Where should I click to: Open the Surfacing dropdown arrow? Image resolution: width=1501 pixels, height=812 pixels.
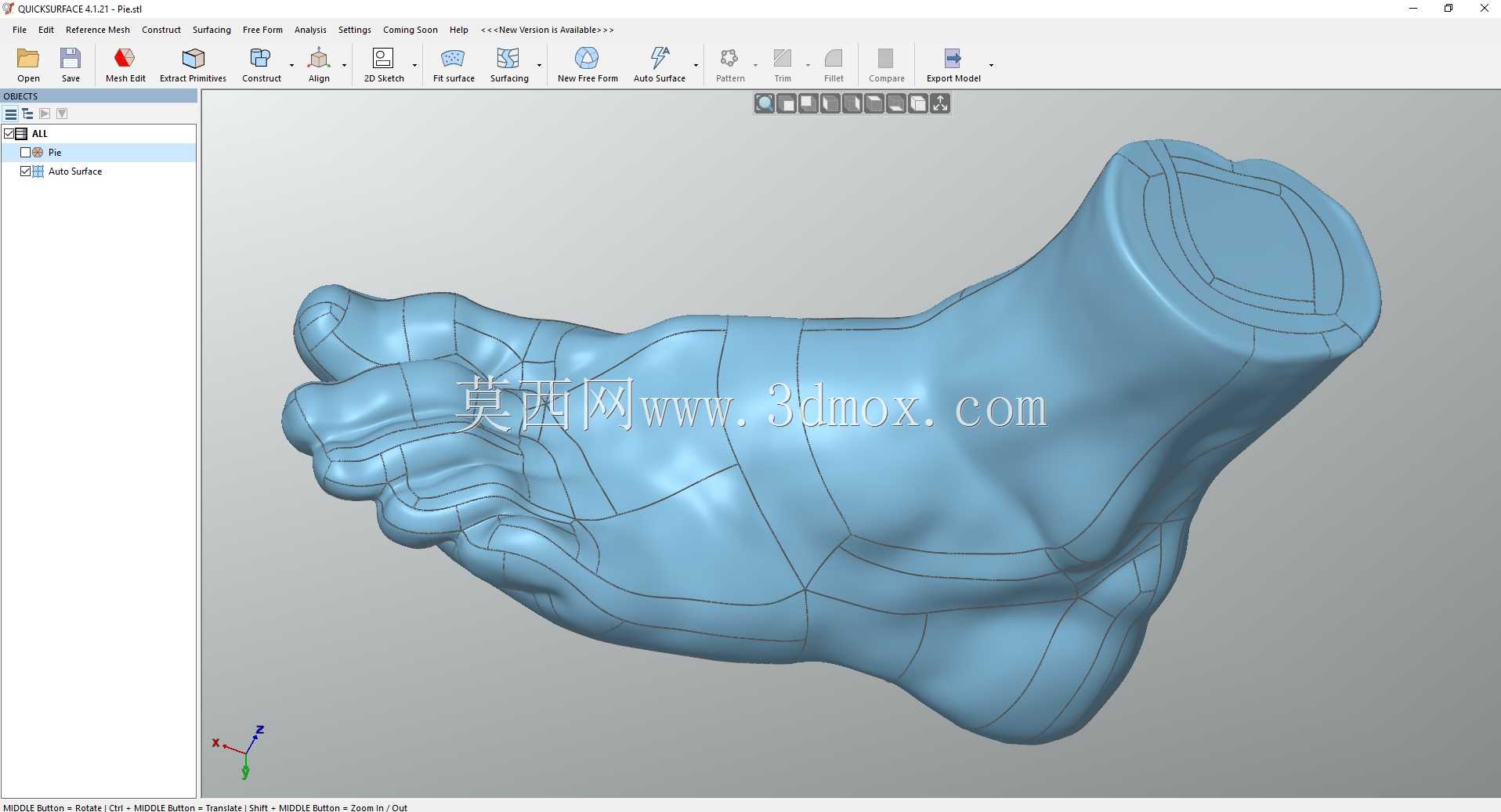(539, 66)
